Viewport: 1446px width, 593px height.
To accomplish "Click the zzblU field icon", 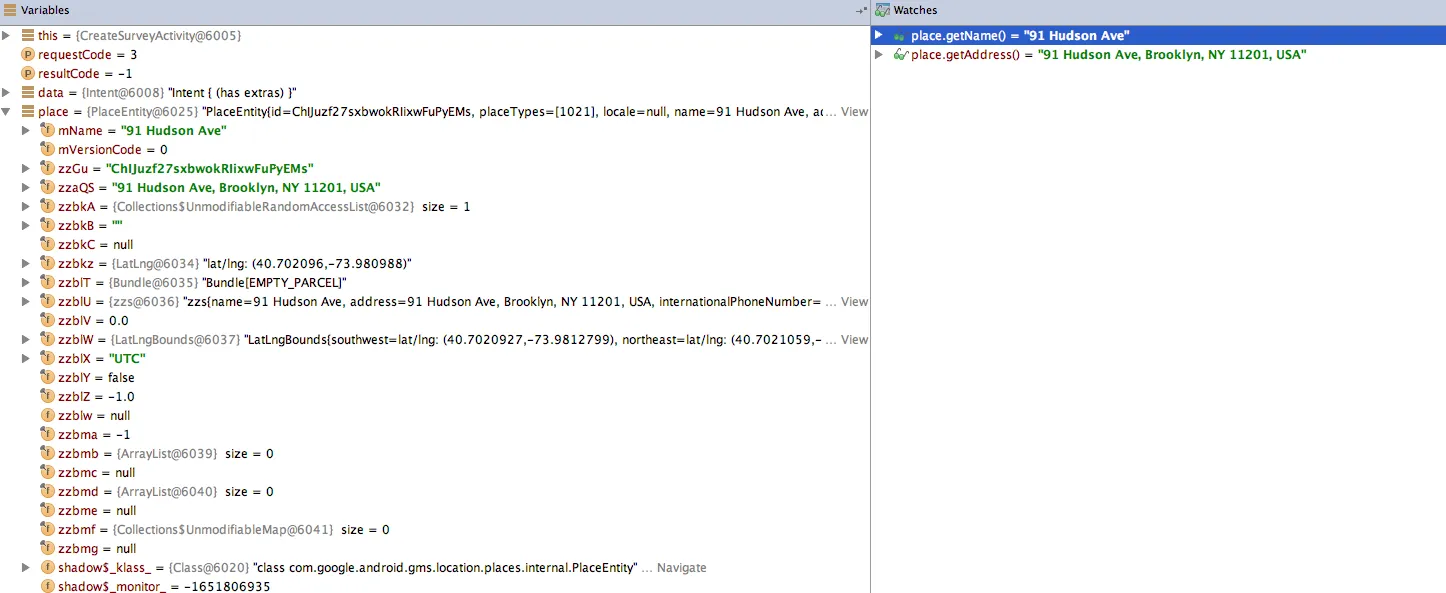I will click(x=47, y=301).
